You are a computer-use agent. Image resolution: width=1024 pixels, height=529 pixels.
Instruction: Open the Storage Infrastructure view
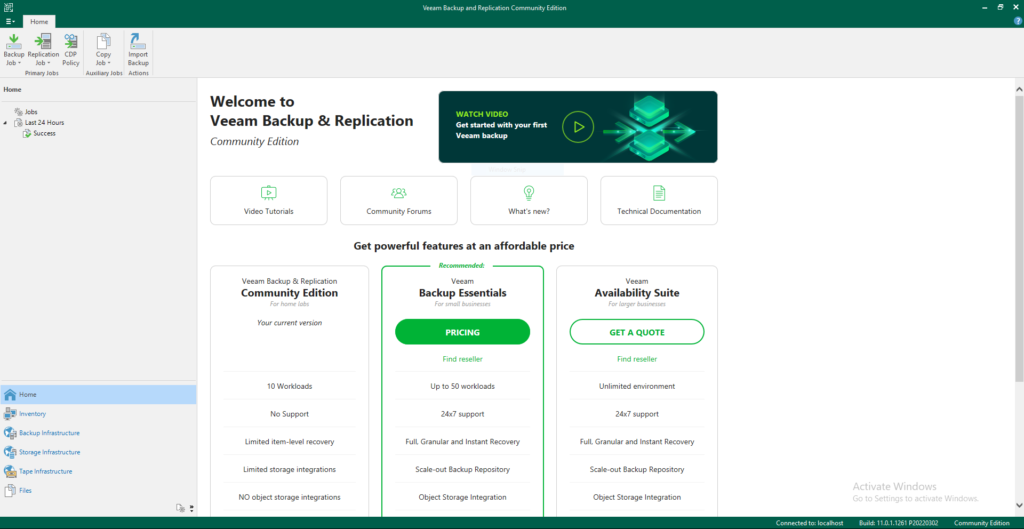(98, 452)
